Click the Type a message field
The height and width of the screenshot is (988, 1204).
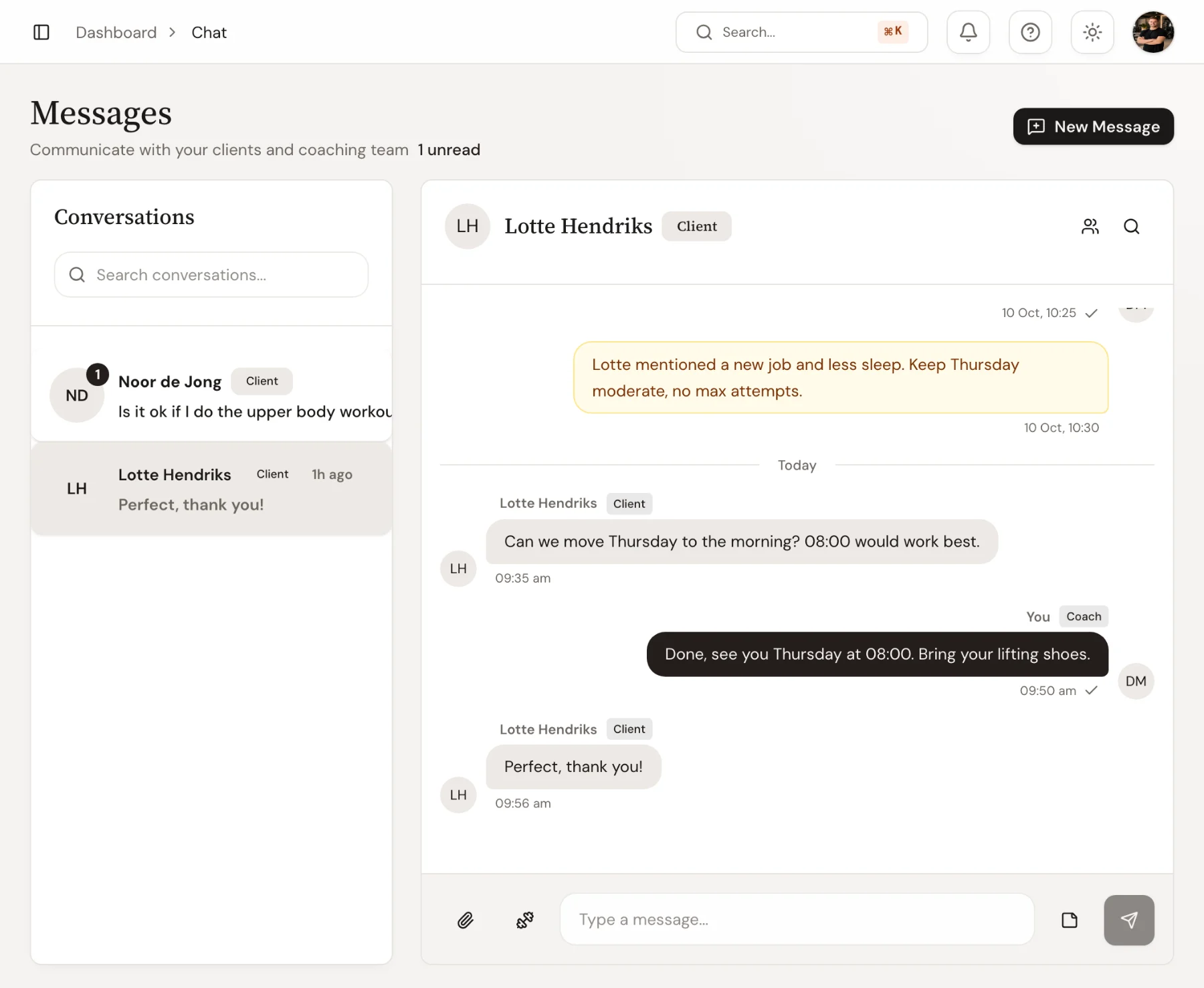tap(797, 920)
